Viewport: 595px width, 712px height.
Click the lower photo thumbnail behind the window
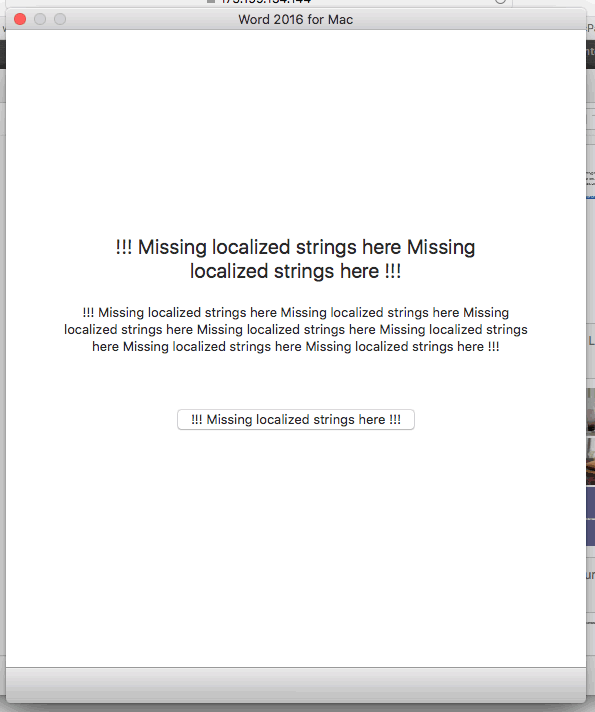(590, 461)
